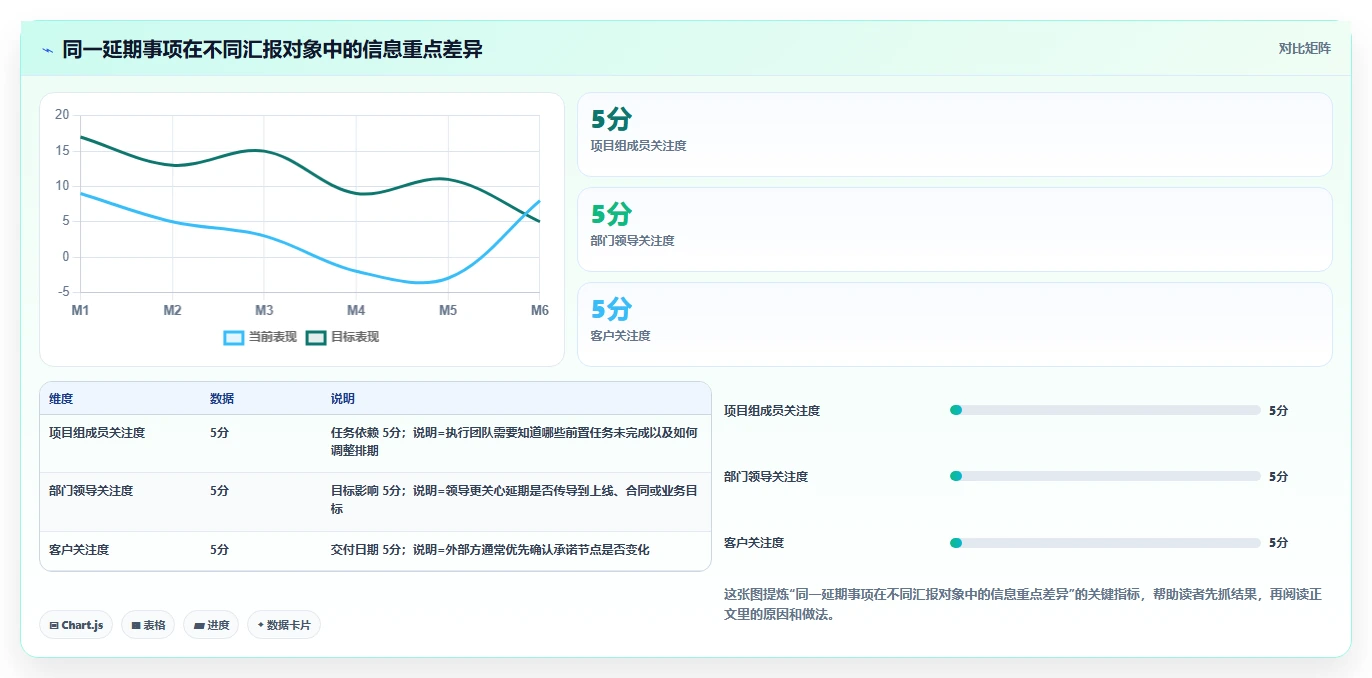Toggle the 目标表现 legend swatch
Screen dimensions: 1372x678
[316, 337]
